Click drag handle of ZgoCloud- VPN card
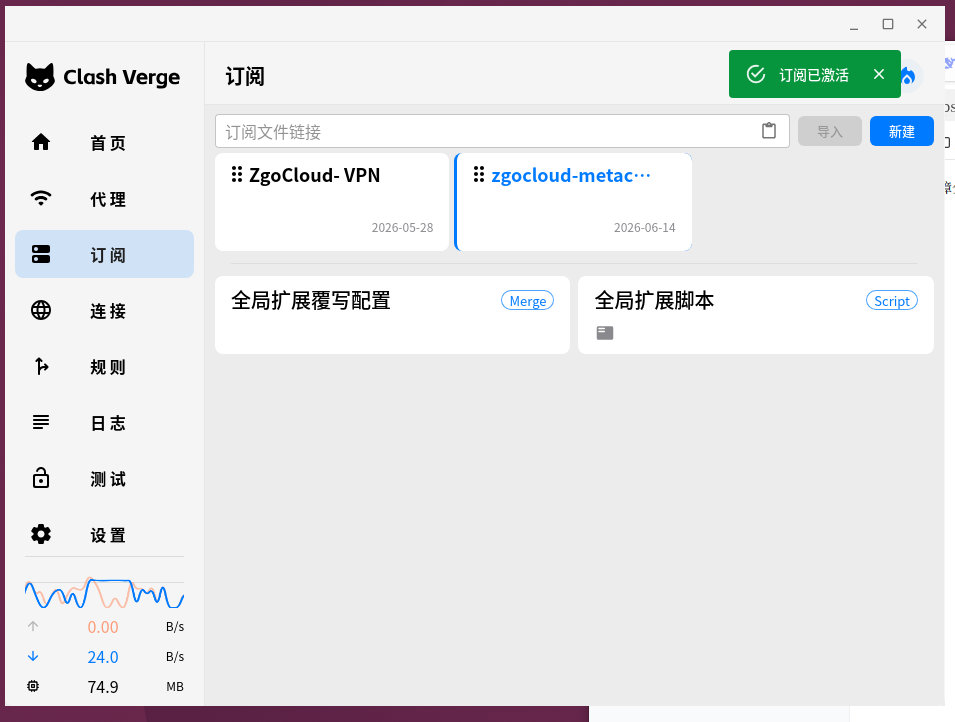 237,174
